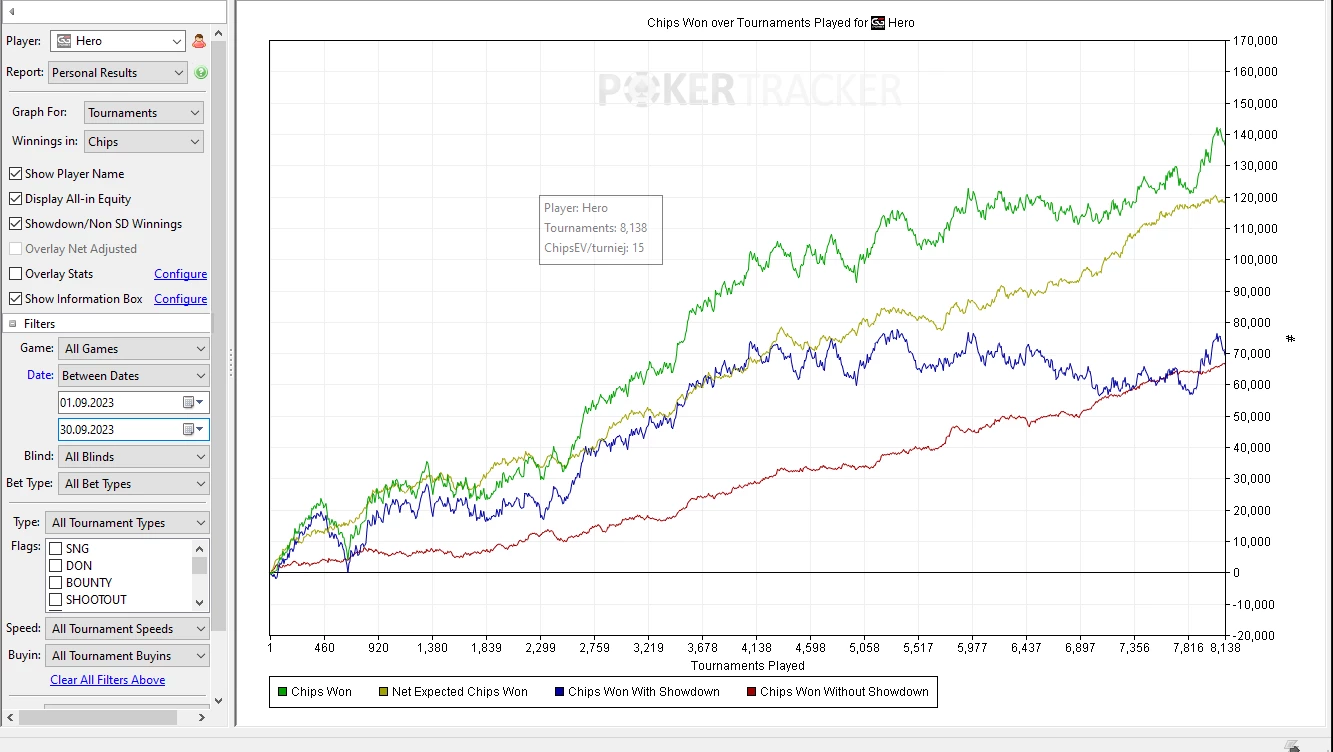The image size is (1333, 752).
Task: Click the Hero information box on graph
Action: (x=601, y=229)
